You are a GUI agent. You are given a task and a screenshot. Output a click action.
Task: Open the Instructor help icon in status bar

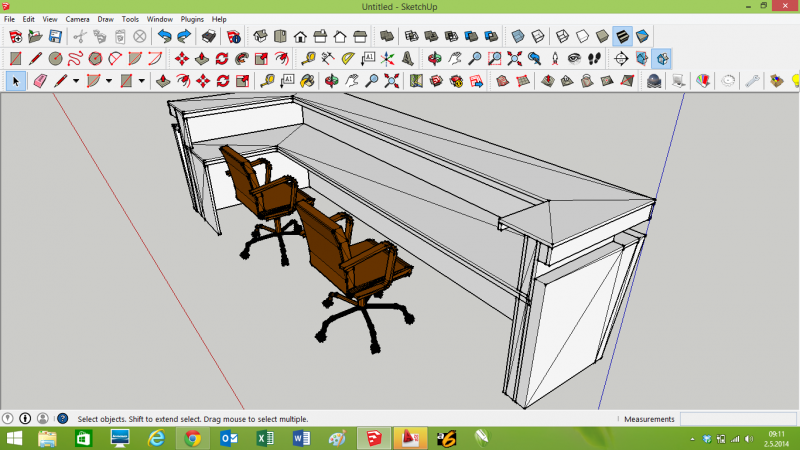click(x=63, y=418)
